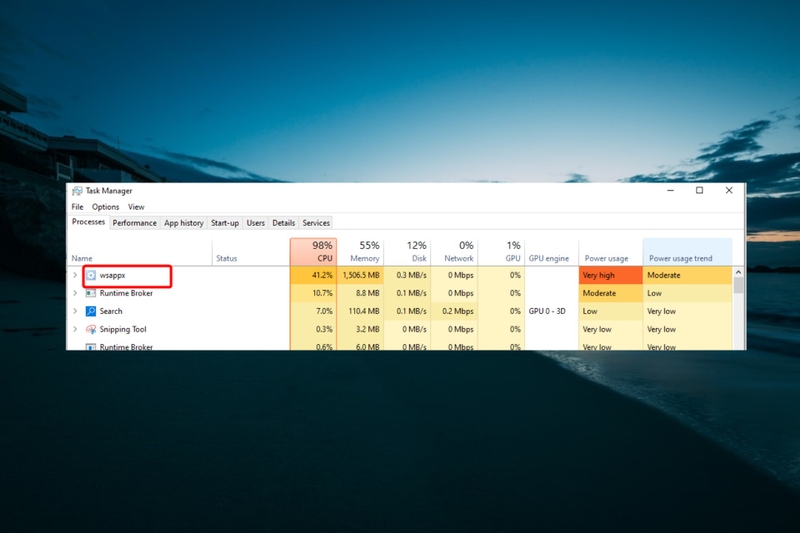
Task: Close the Task Manager window
Action: tap(729, 191)
